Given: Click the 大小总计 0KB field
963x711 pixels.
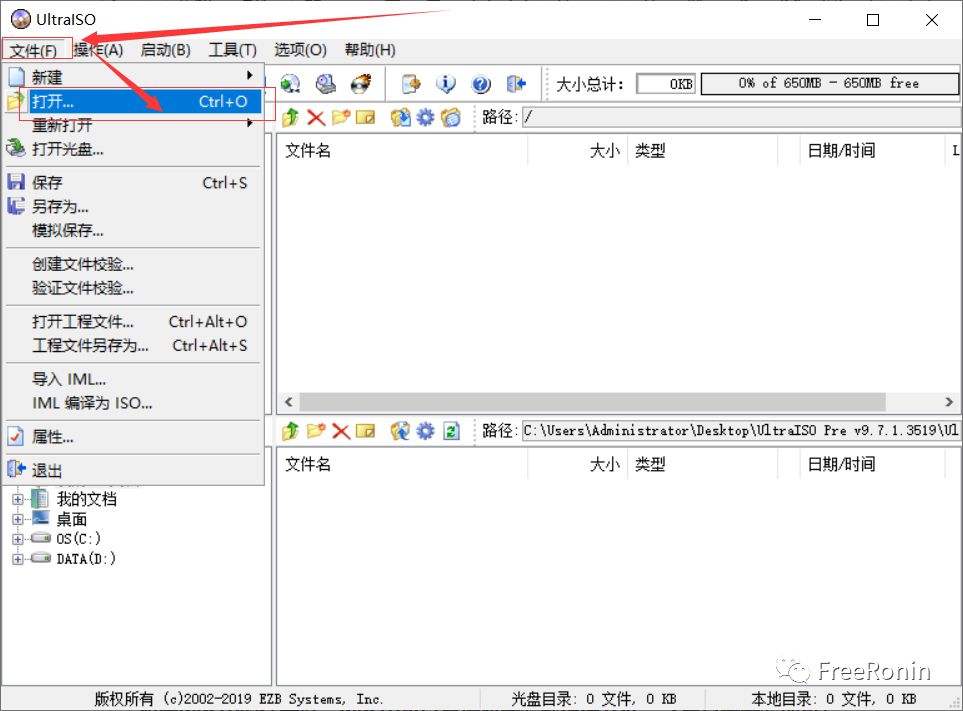Looking at the screenshot, I should 666,84.
